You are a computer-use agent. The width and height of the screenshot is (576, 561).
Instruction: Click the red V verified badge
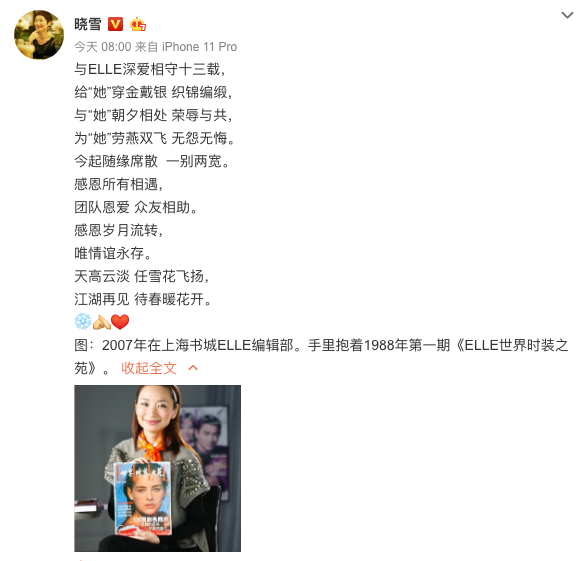coord(115,24)
